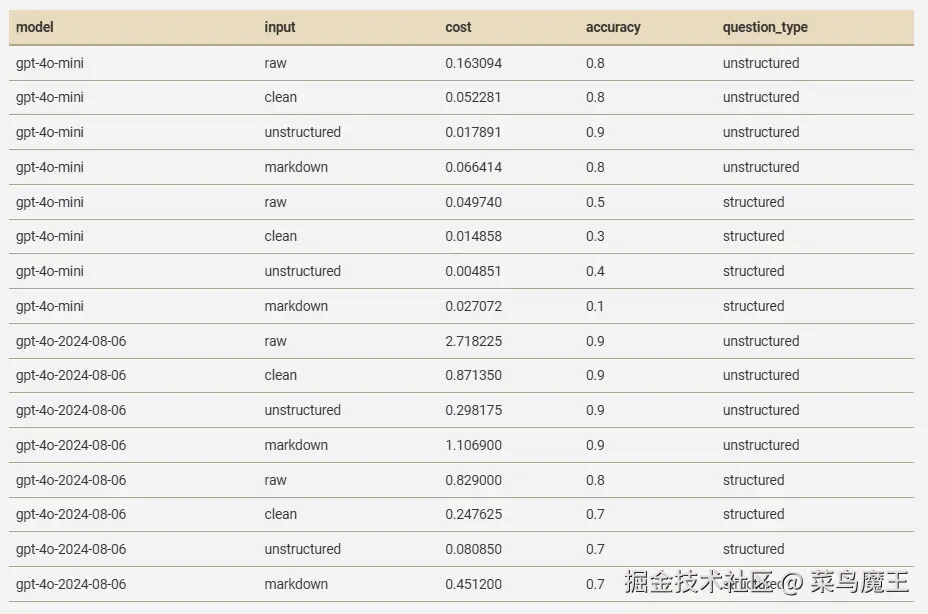Click 'structured' in the 0.049740 cost row
928x614 pixels.
753,202
